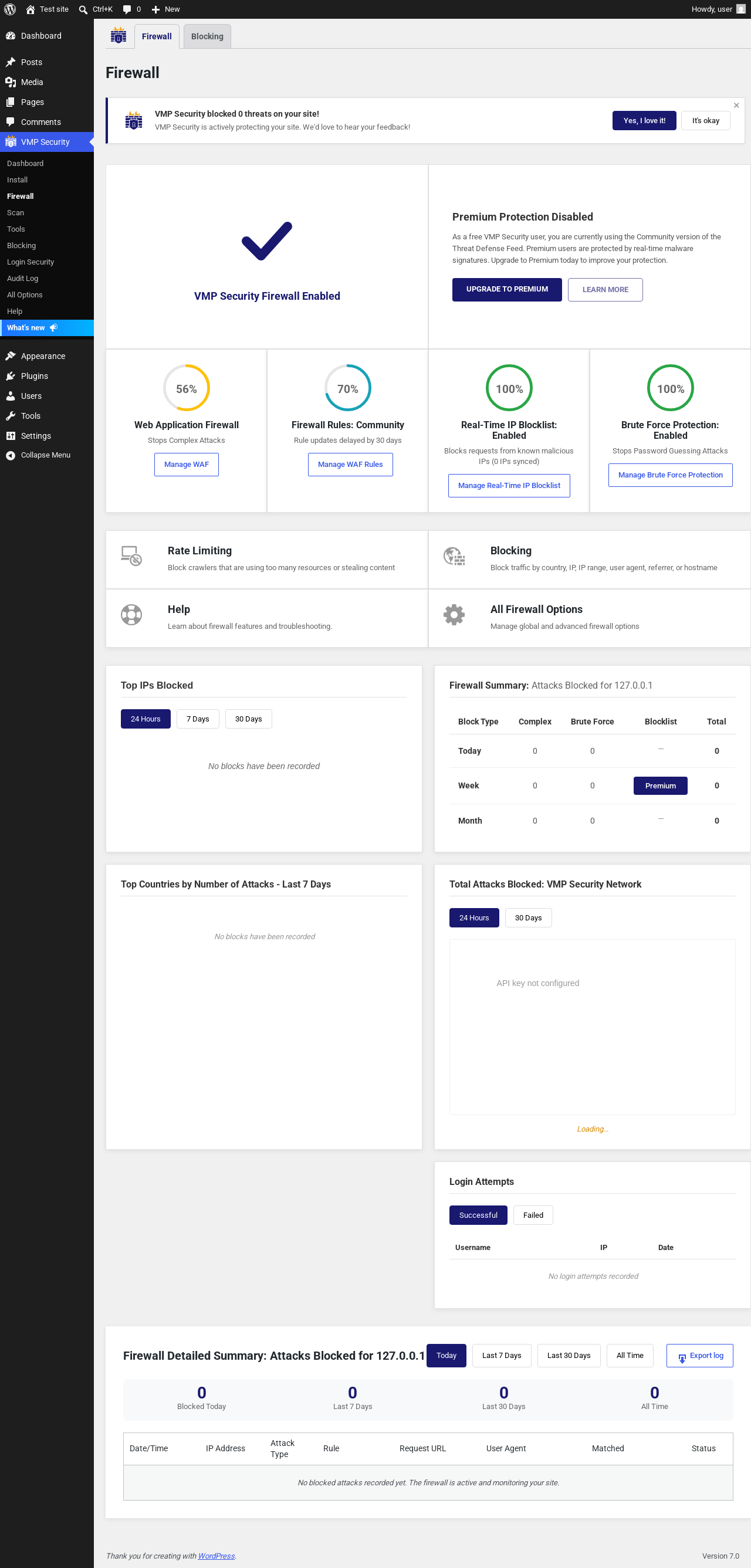This screenshot has height=1568, width=751.
Task: Open Login Security submenu item
Action: 31,262
